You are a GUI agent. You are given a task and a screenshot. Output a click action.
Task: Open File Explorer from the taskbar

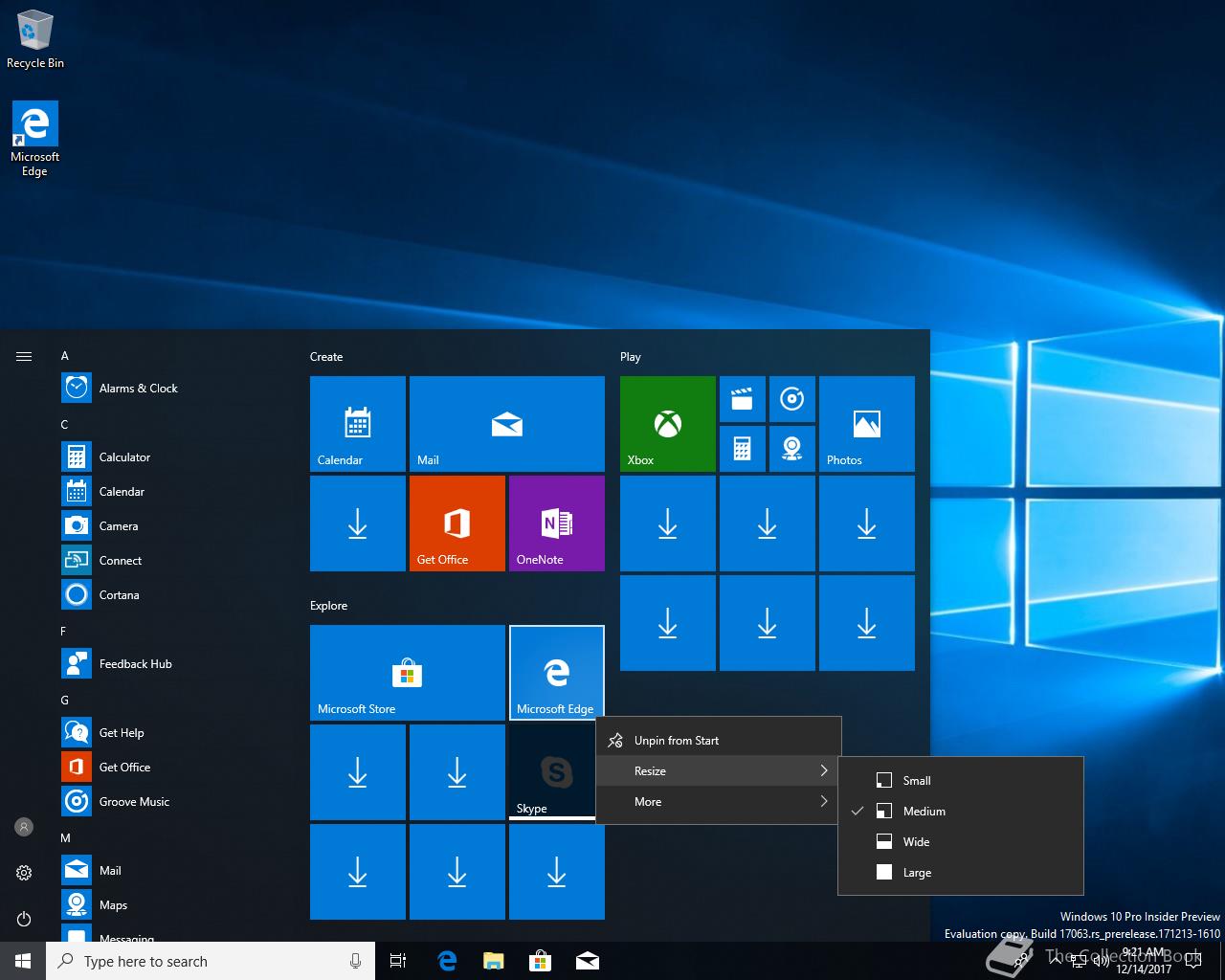point(493,961)
